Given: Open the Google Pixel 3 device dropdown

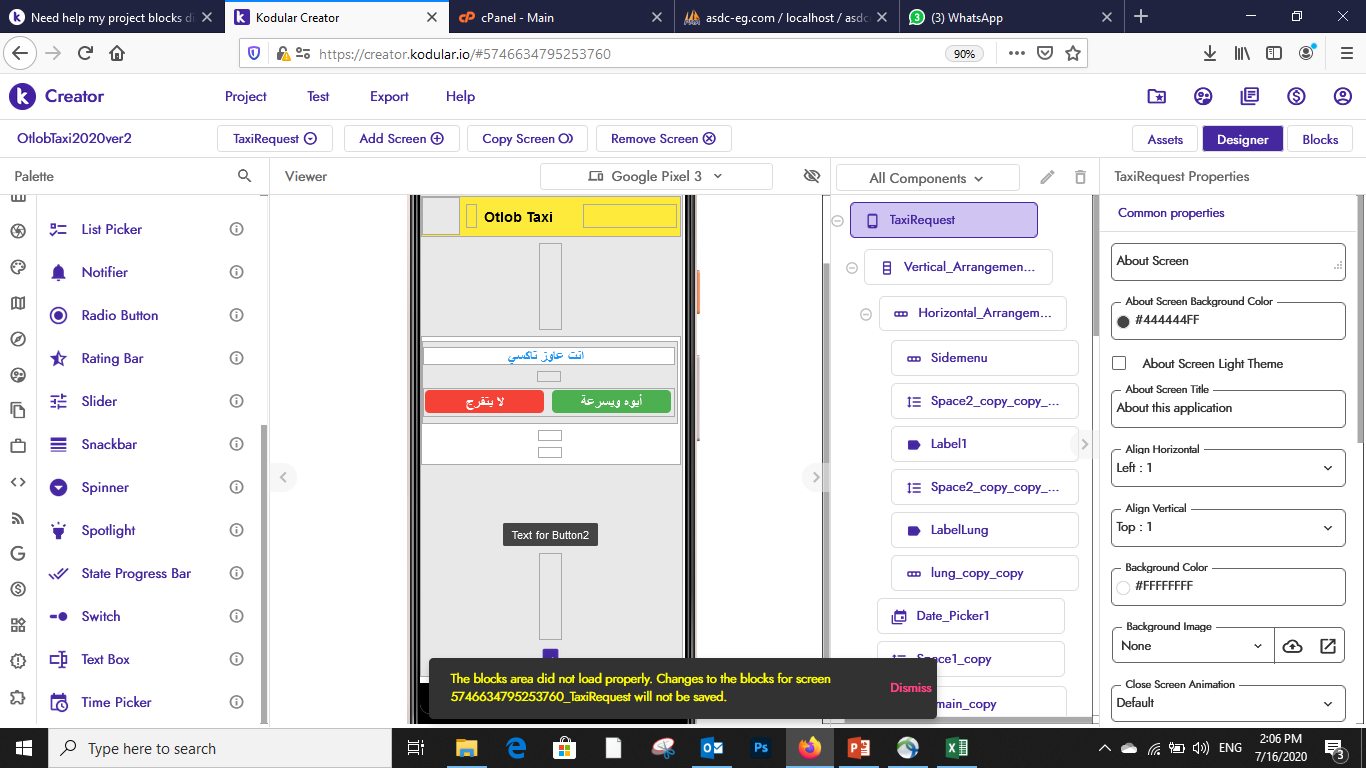Looking at the screenshot, I should [656, 176].
